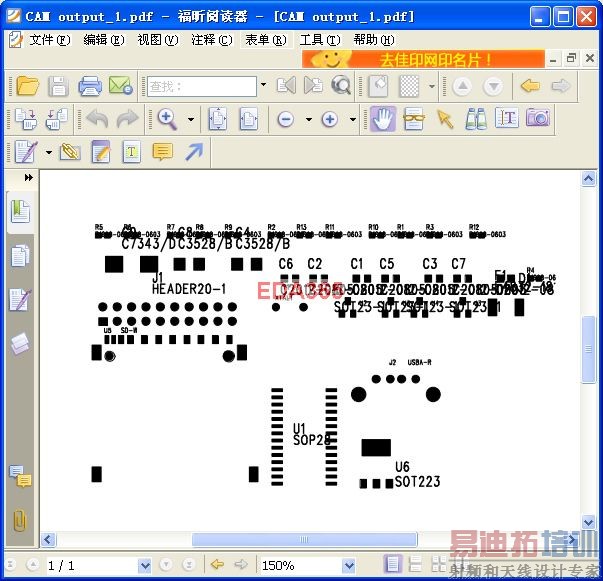Click the find next icon
Viewport: 603px width, 581px height.
coord(313,85)
